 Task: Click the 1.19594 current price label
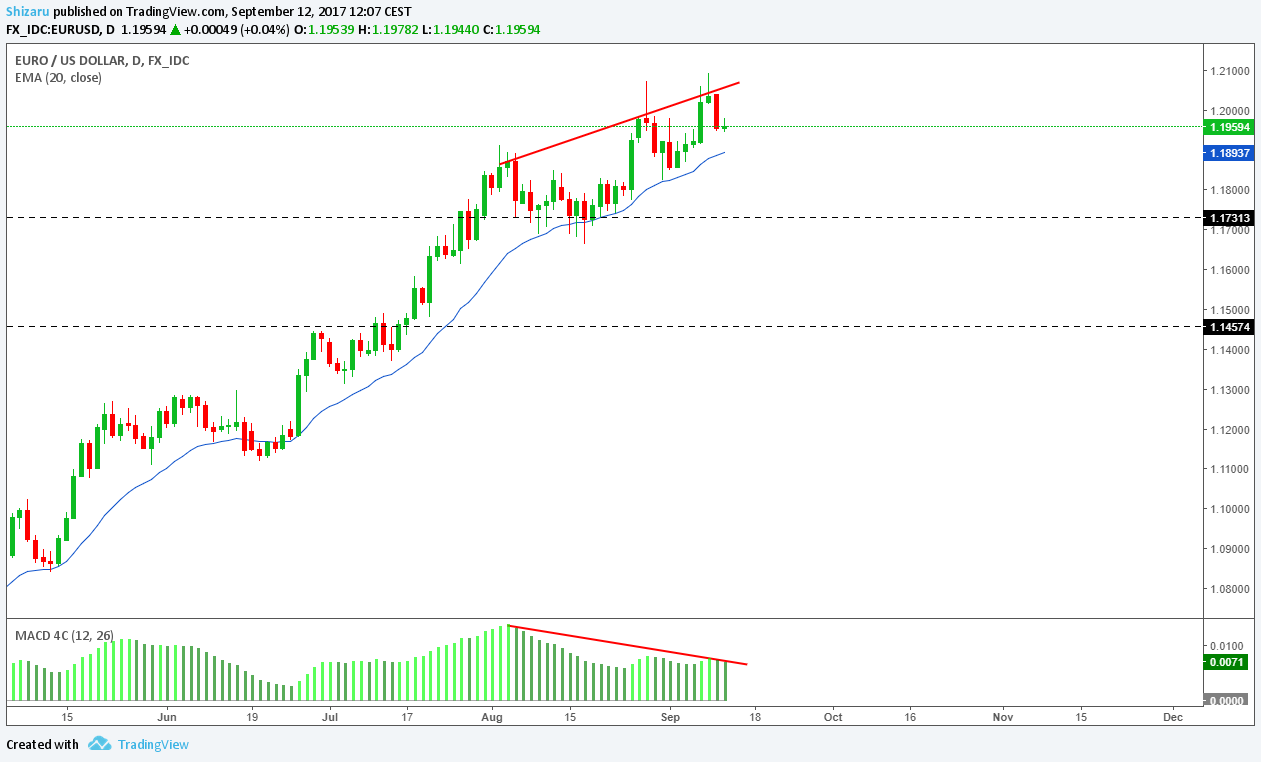pos(1229,127)
